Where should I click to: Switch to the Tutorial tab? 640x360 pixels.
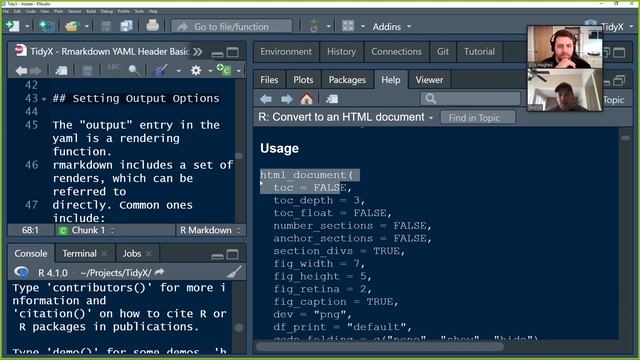[479, 52]
